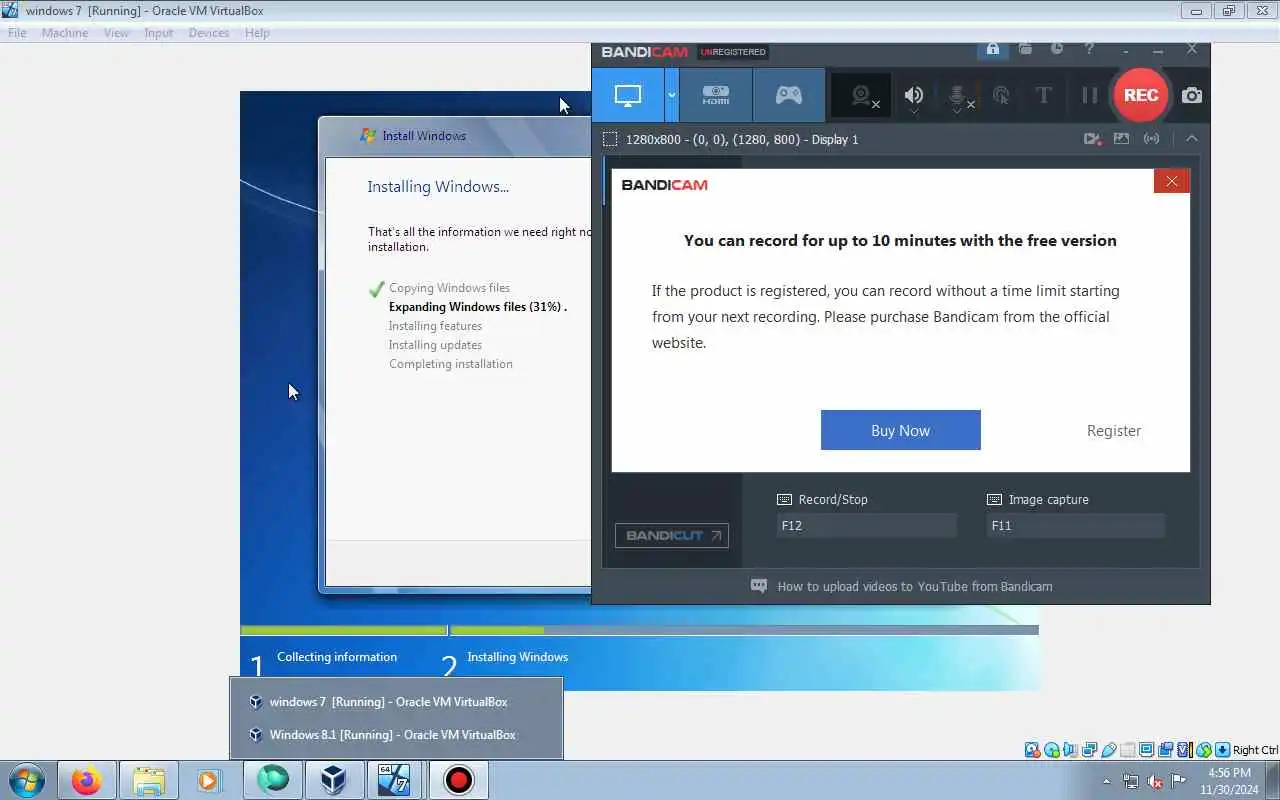Click the Bandicam taskbar icon
The width and height of the screenshot is (1280, 800).
(x=459, y=780)
